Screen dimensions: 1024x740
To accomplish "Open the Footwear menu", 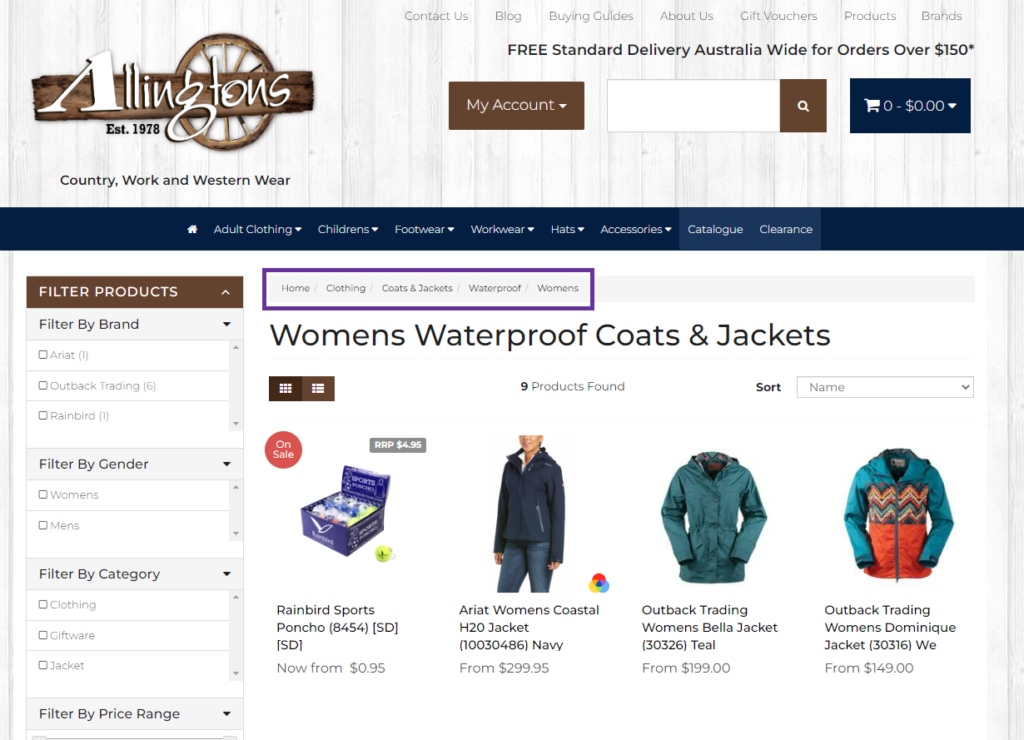I will coord(424,229).
